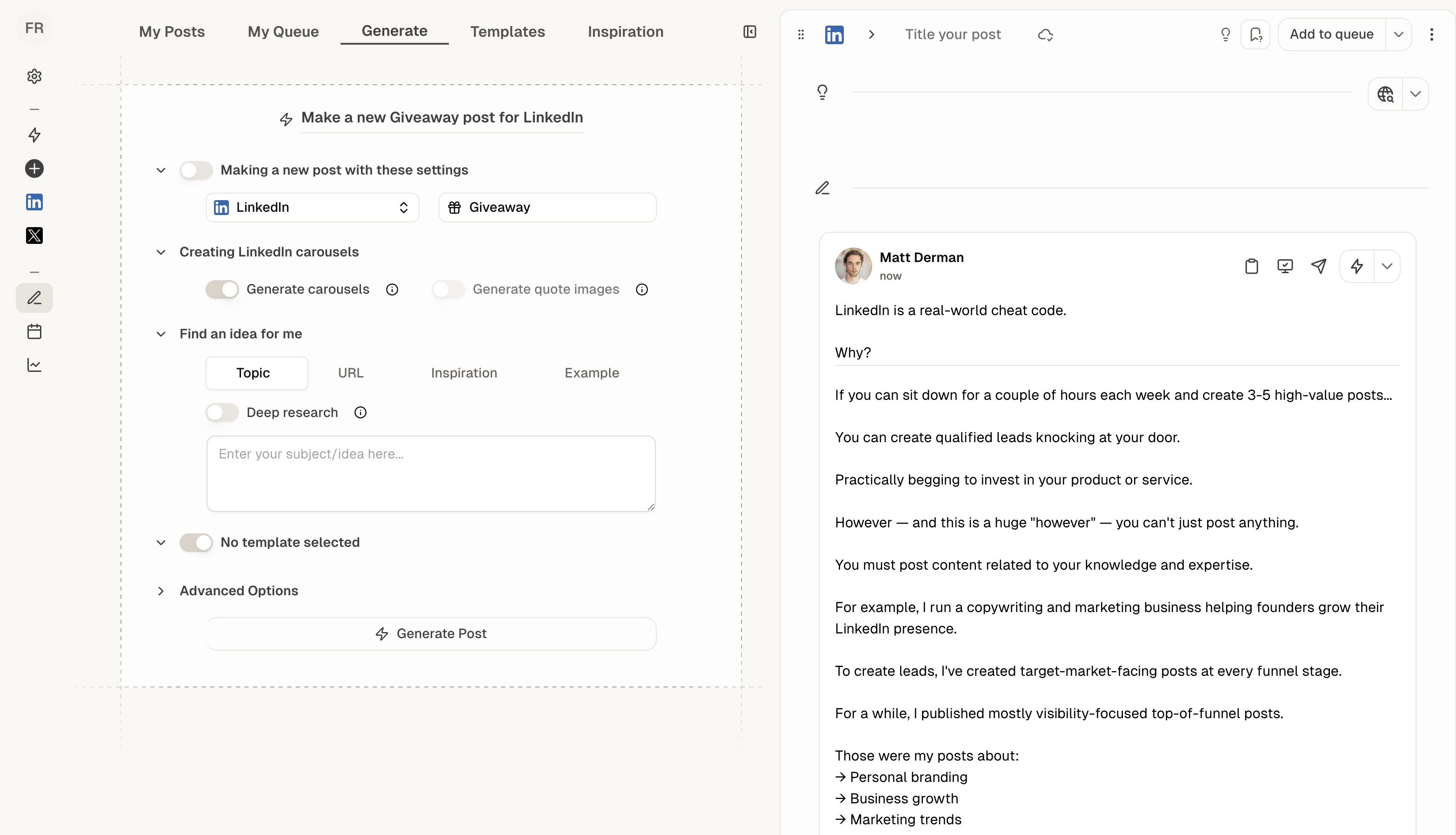Screen dimensions: 1456x835
Task: Click the globe search icon button
Action: pos(1385,94)
